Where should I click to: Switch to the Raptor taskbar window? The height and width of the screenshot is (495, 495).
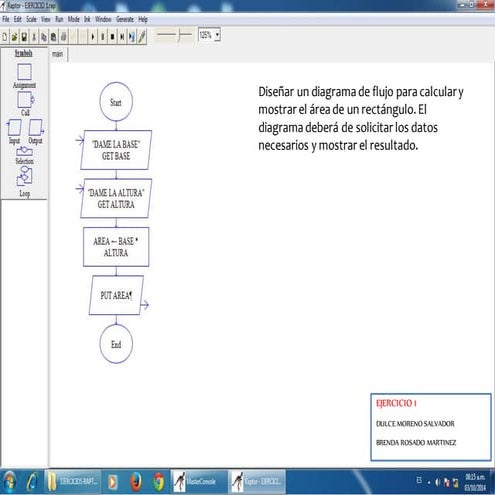point(257,482)
